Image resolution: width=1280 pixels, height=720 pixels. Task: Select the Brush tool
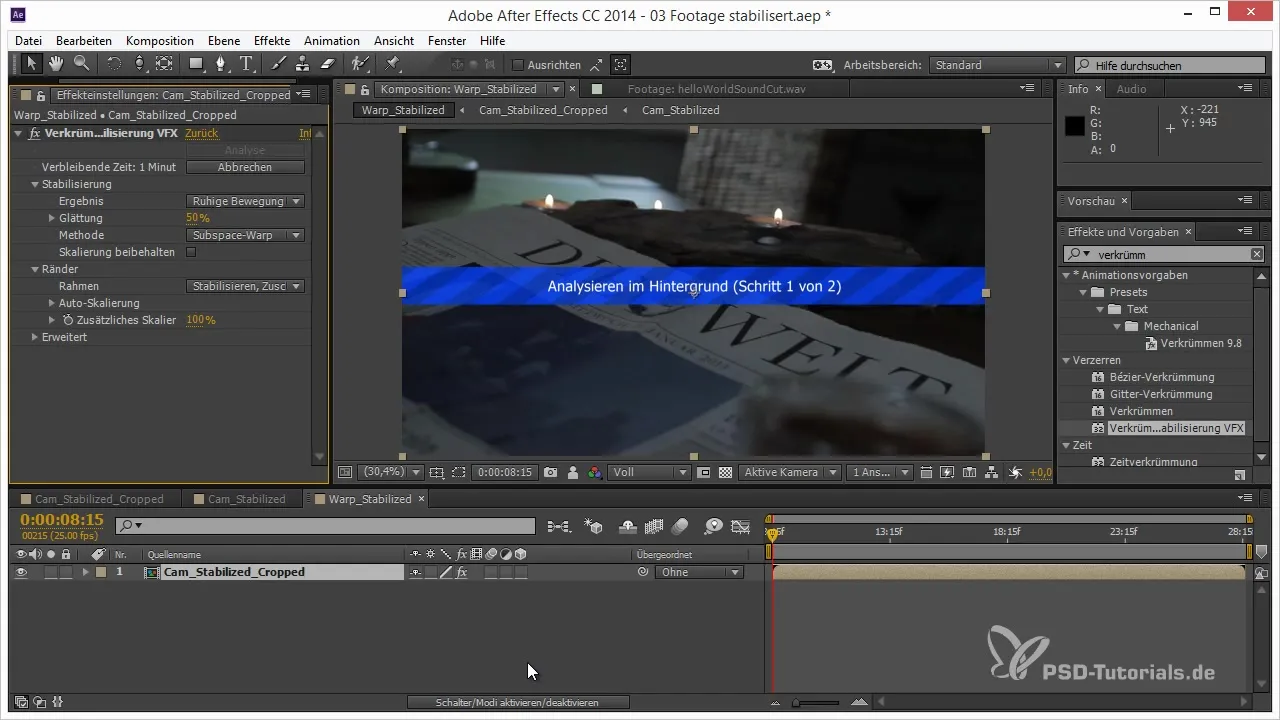[x=278, y=64]
